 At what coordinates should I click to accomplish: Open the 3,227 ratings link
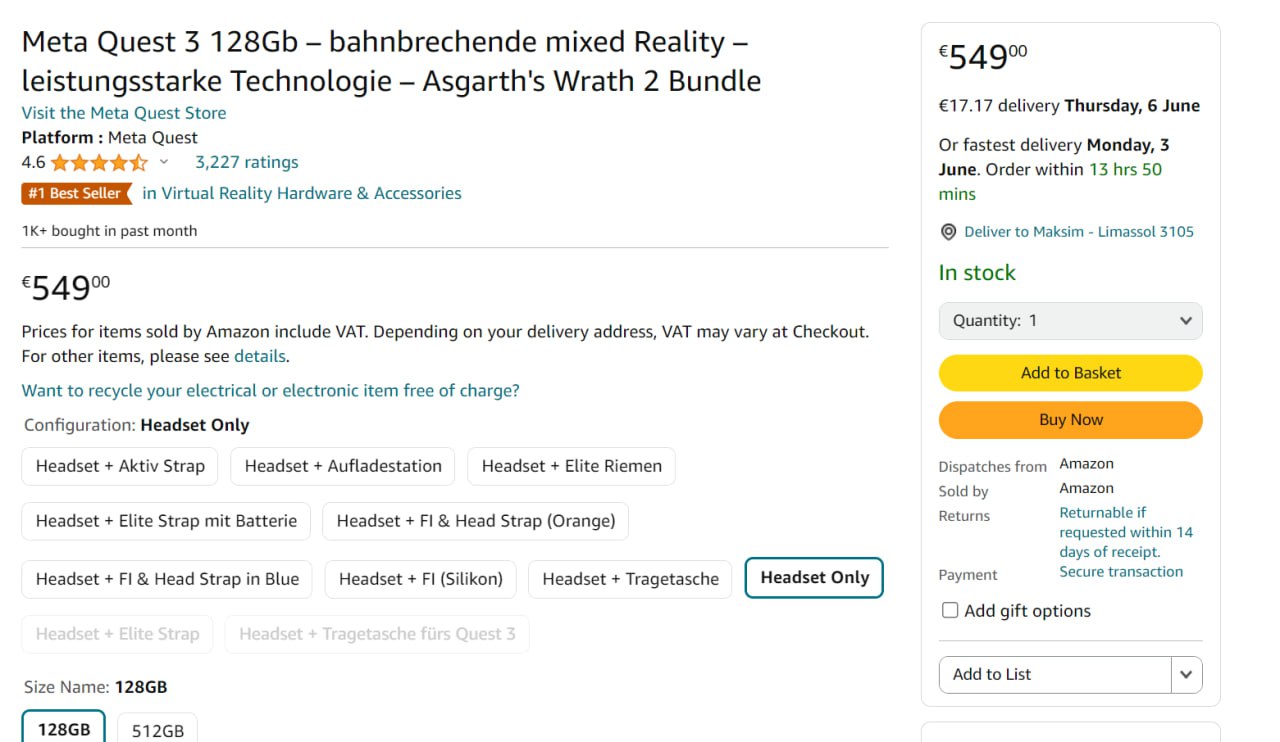246,162
